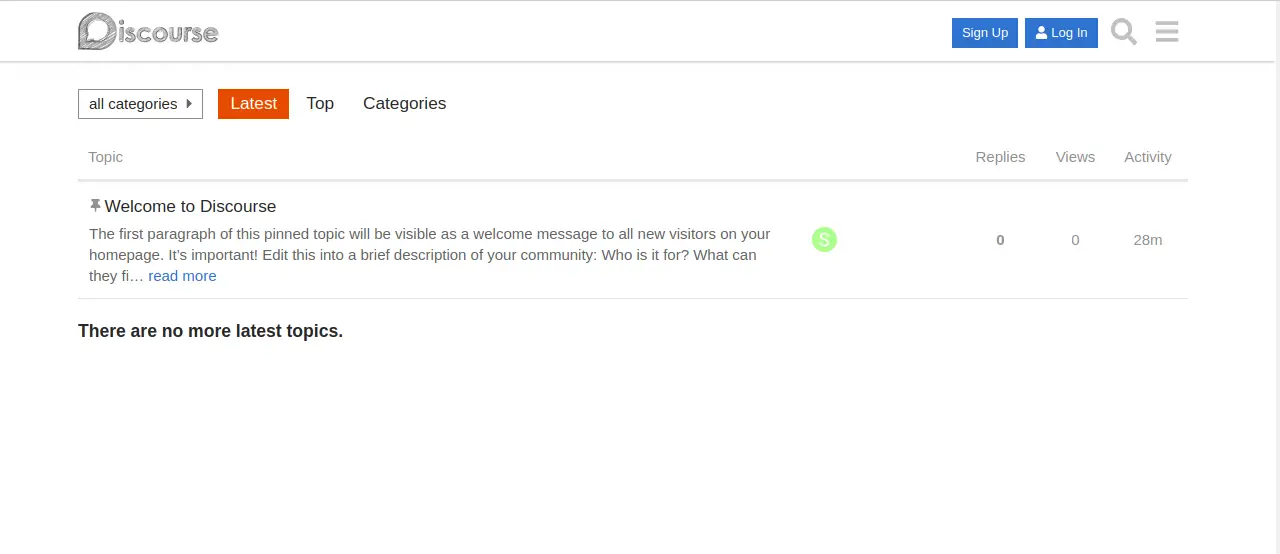Switch to the Top tab
Image resolution: width=1280 pixels, height=554 pixels.
pos(320,104)
